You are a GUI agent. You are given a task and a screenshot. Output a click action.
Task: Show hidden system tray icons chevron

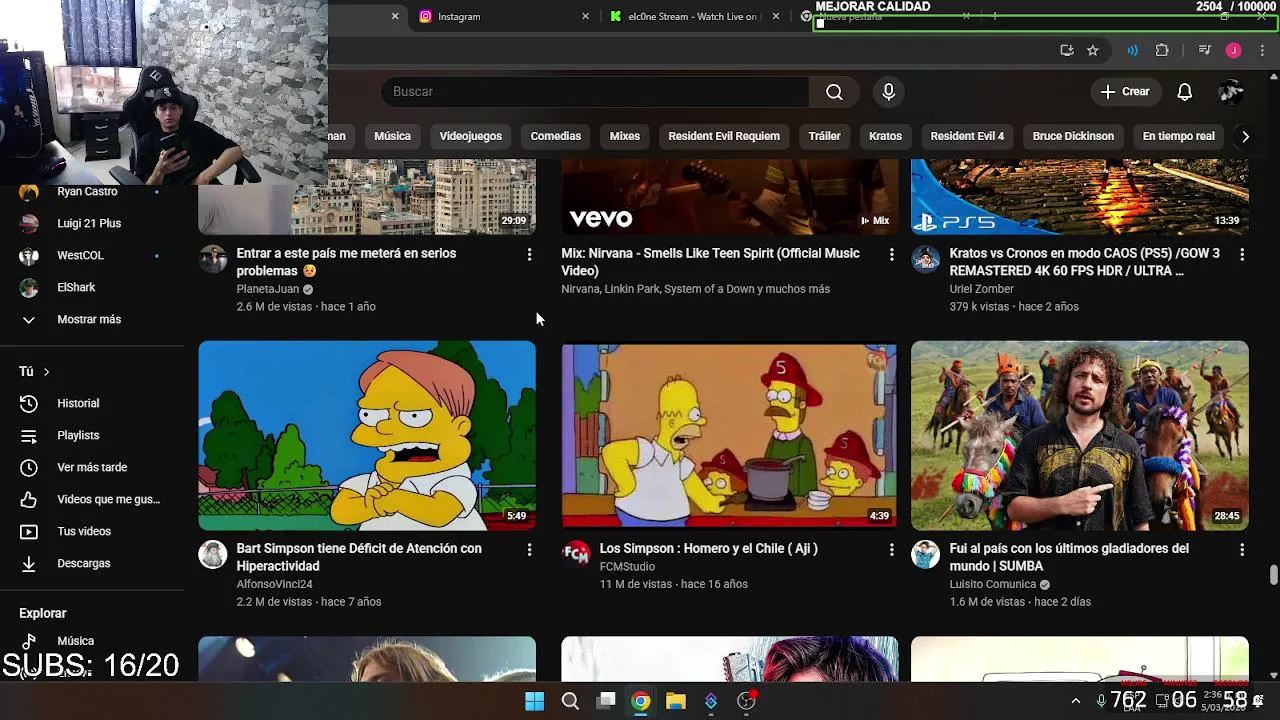(1075, 701)
